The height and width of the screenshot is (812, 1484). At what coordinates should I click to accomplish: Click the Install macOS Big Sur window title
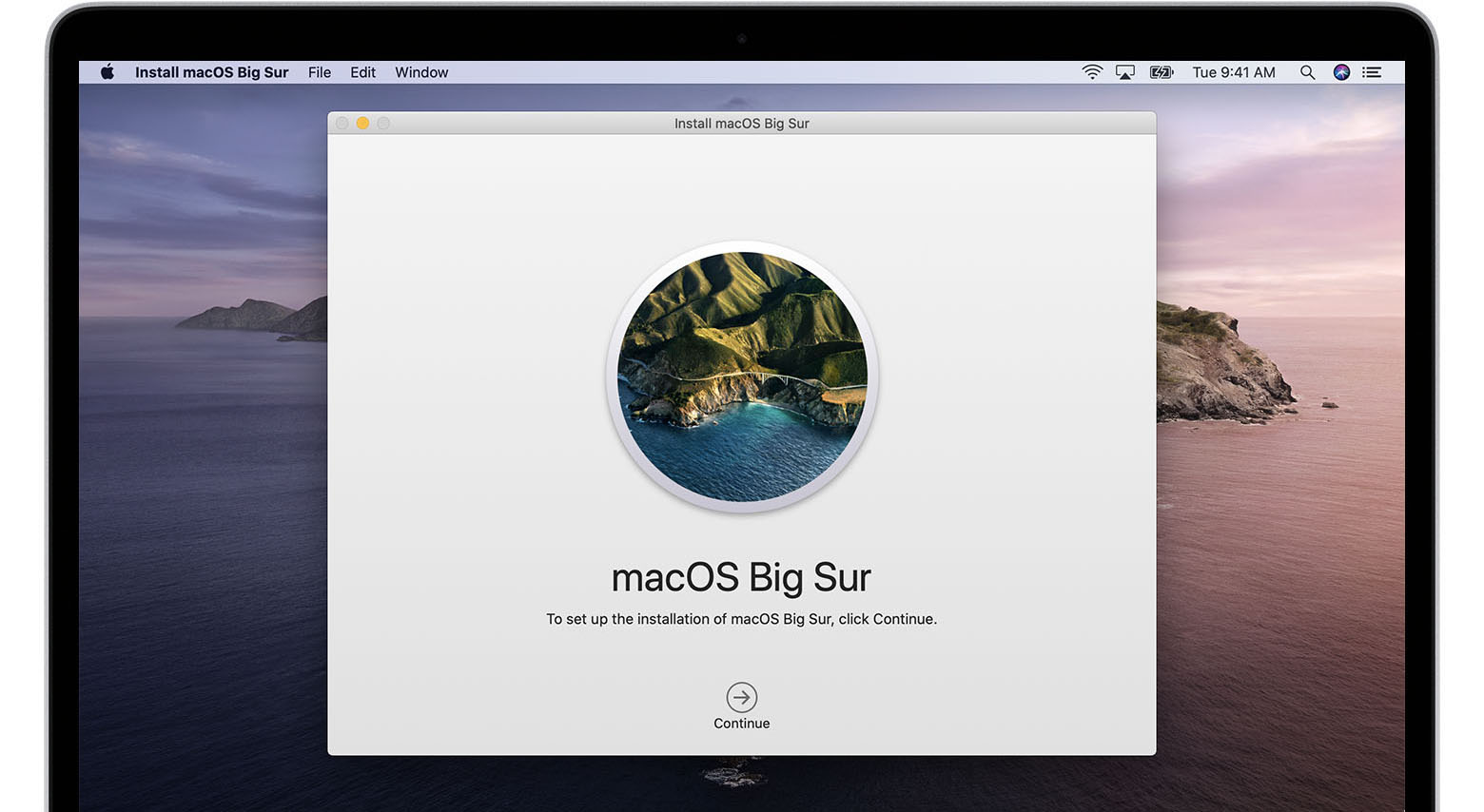742,124
